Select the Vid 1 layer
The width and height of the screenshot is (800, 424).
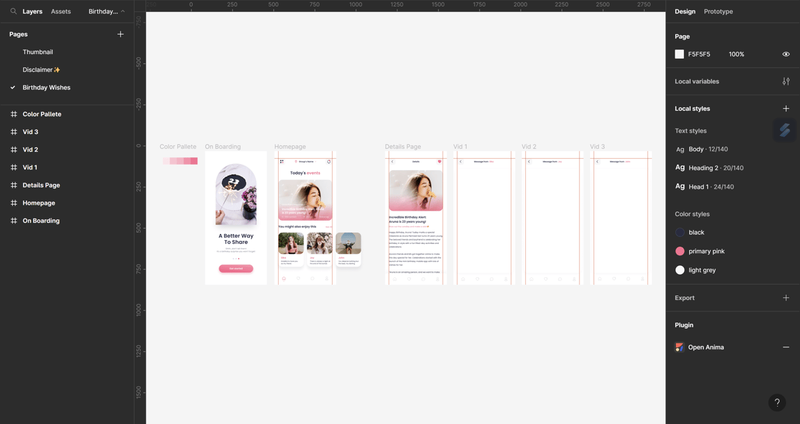click(x=30, y=167)
